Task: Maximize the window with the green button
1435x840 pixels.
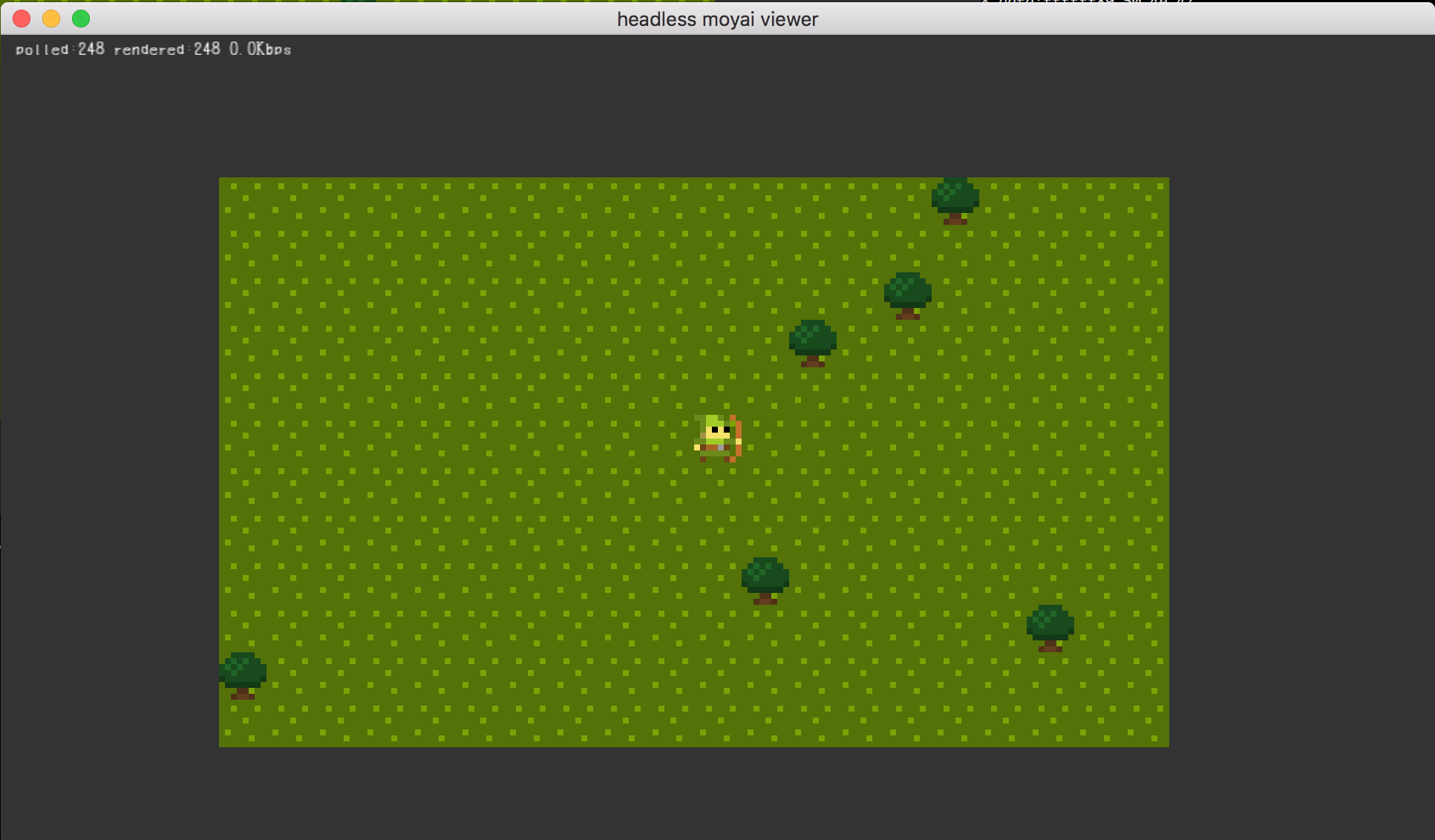Action: 81,19
